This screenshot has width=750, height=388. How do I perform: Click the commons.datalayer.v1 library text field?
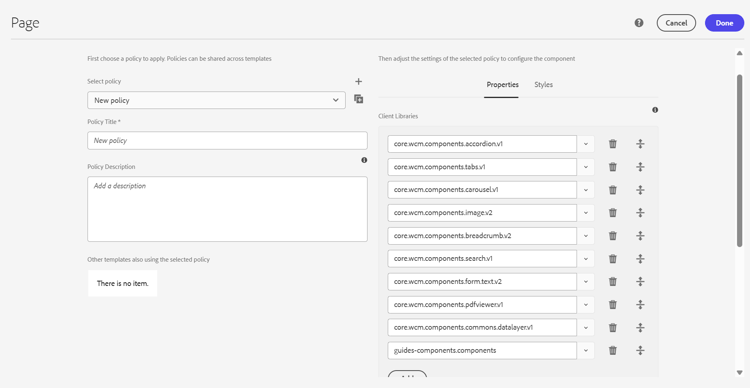click(x=482, y=327)
